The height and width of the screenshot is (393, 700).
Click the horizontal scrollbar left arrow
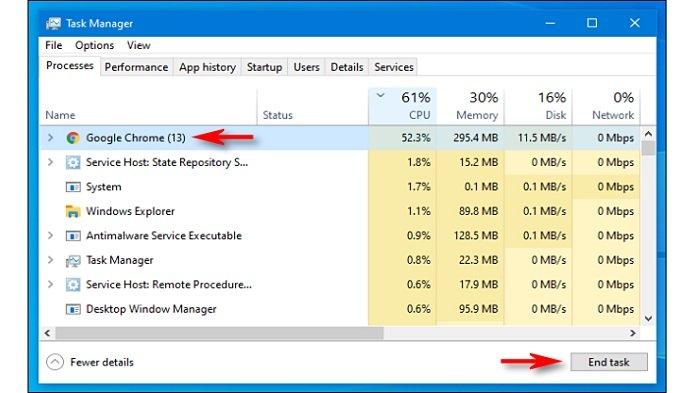pyautogui.click(x=47, y=333)
